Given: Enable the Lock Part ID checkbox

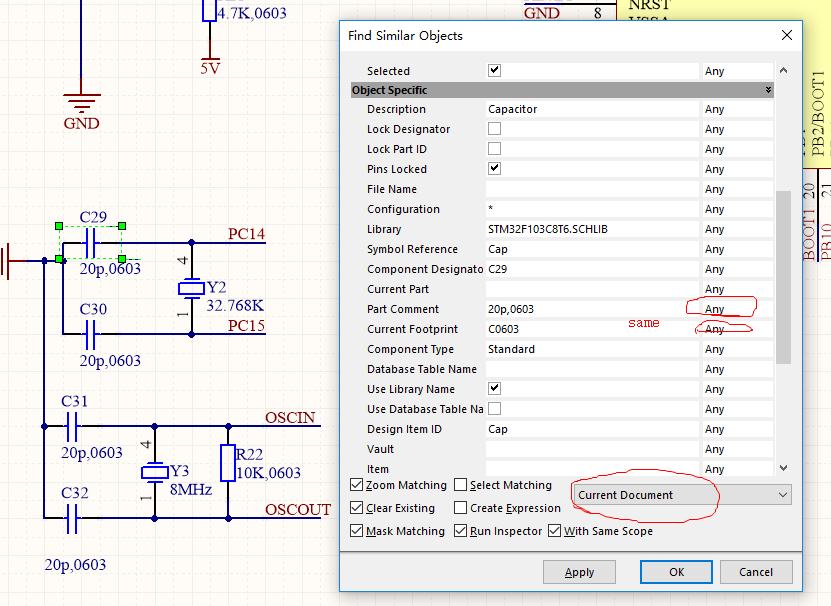Looking at the screenshot, I should pyautogui.click(x=494, y=149).
